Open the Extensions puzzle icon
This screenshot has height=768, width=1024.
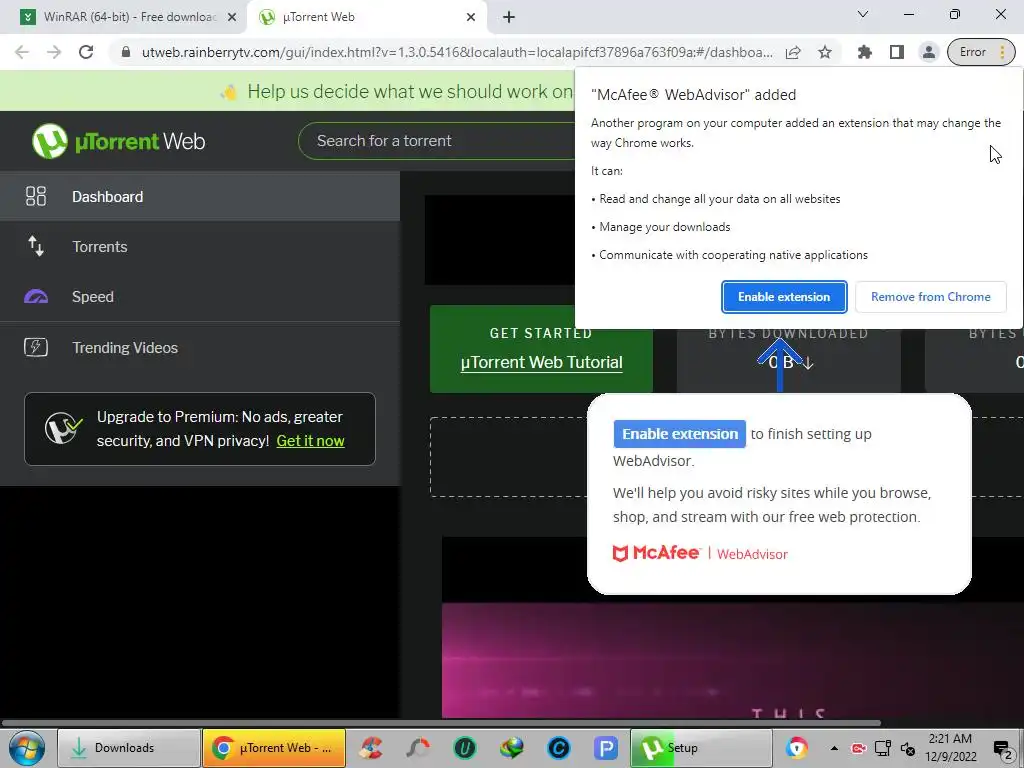click(865, 52)
